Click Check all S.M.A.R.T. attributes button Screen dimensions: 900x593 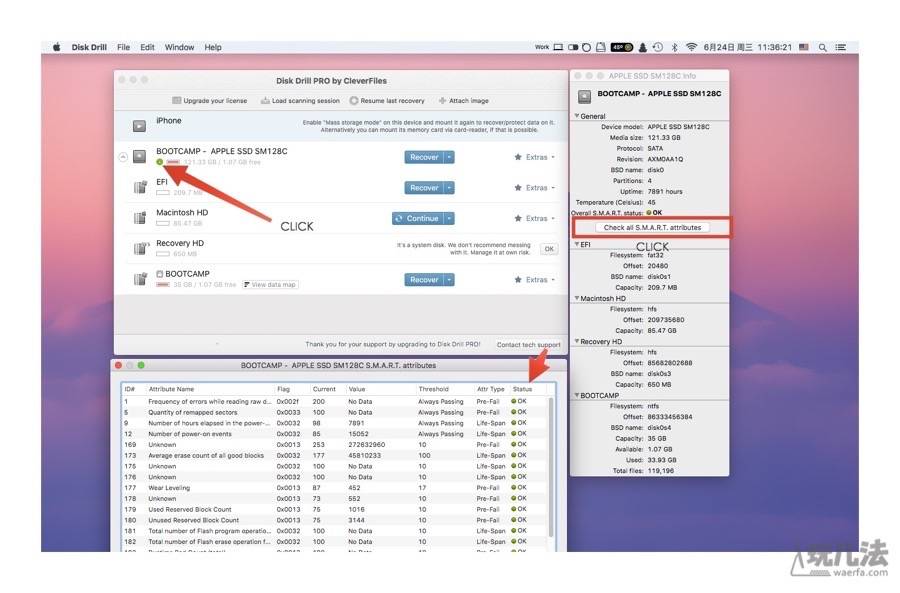coord(652,227)
